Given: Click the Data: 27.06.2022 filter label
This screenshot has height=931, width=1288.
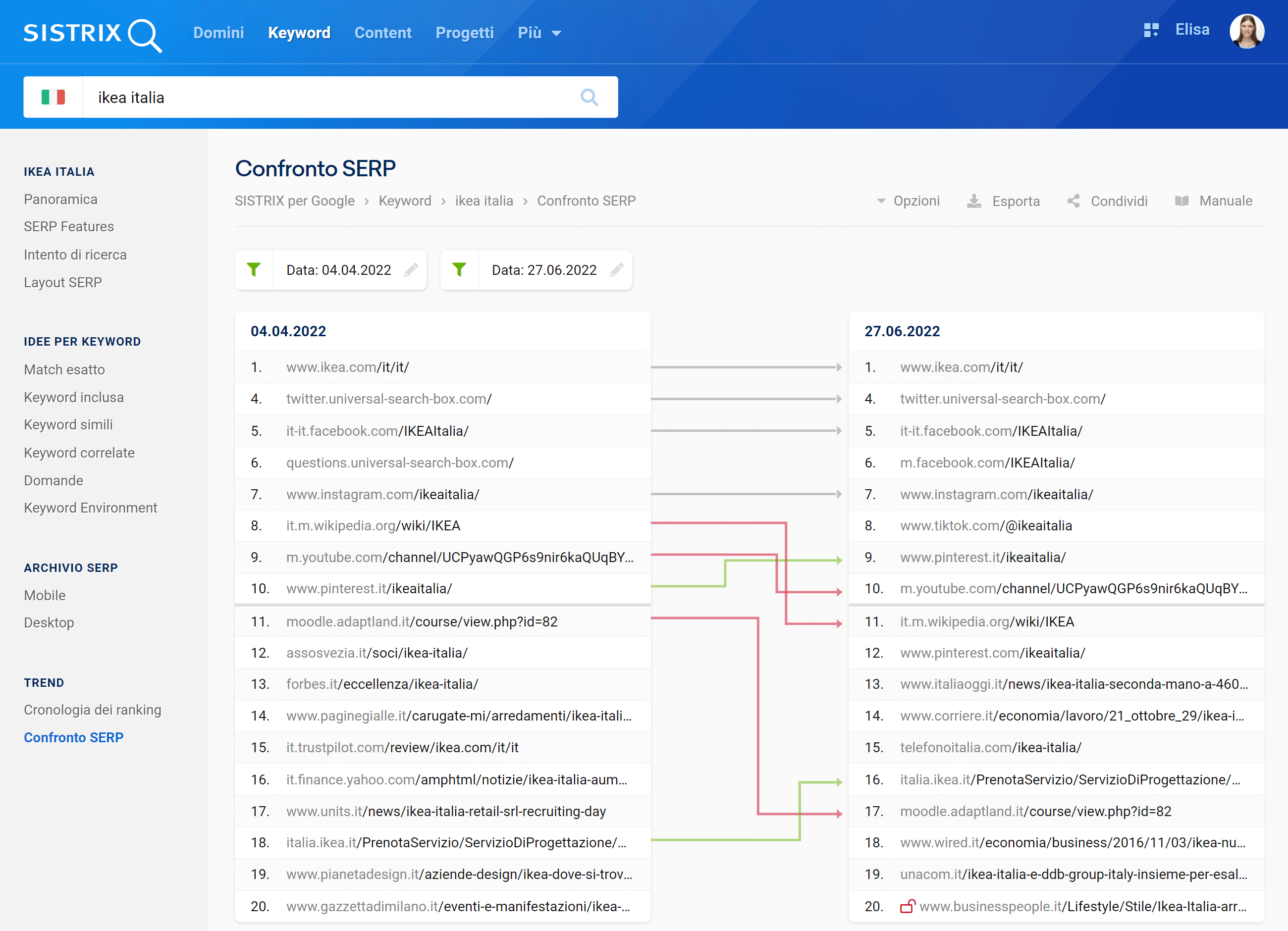Looking at the screenshot, I should [x=544, y=270].
